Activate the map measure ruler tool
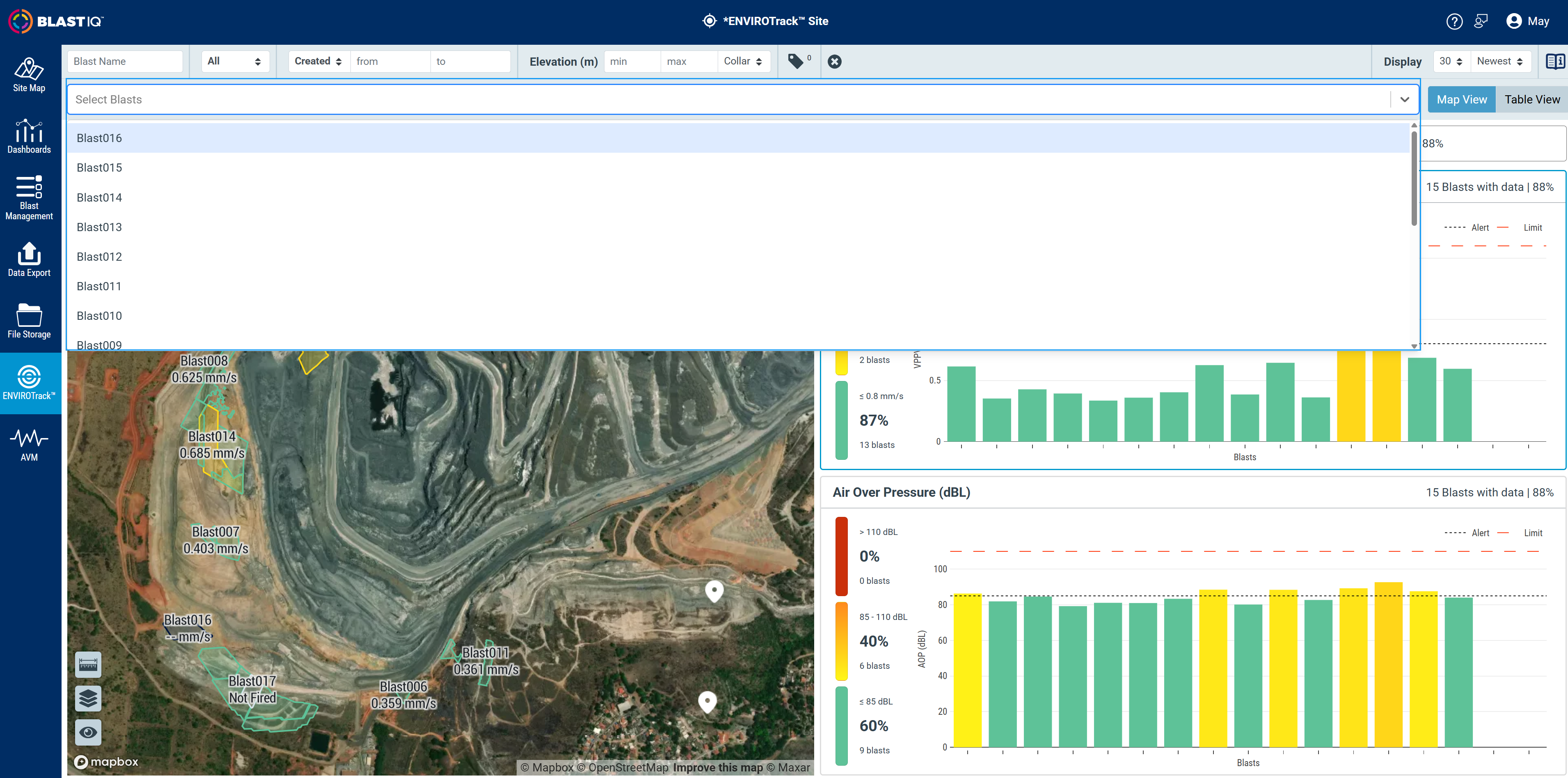The height and width of the screenshot is (778, 1568). tap(88, 664)
